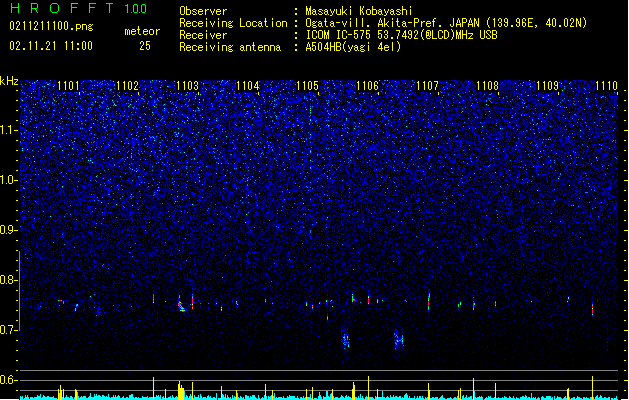The image size is (629, 400).
Task: Click the Receiver label
Action: click(x=203, y=35)
